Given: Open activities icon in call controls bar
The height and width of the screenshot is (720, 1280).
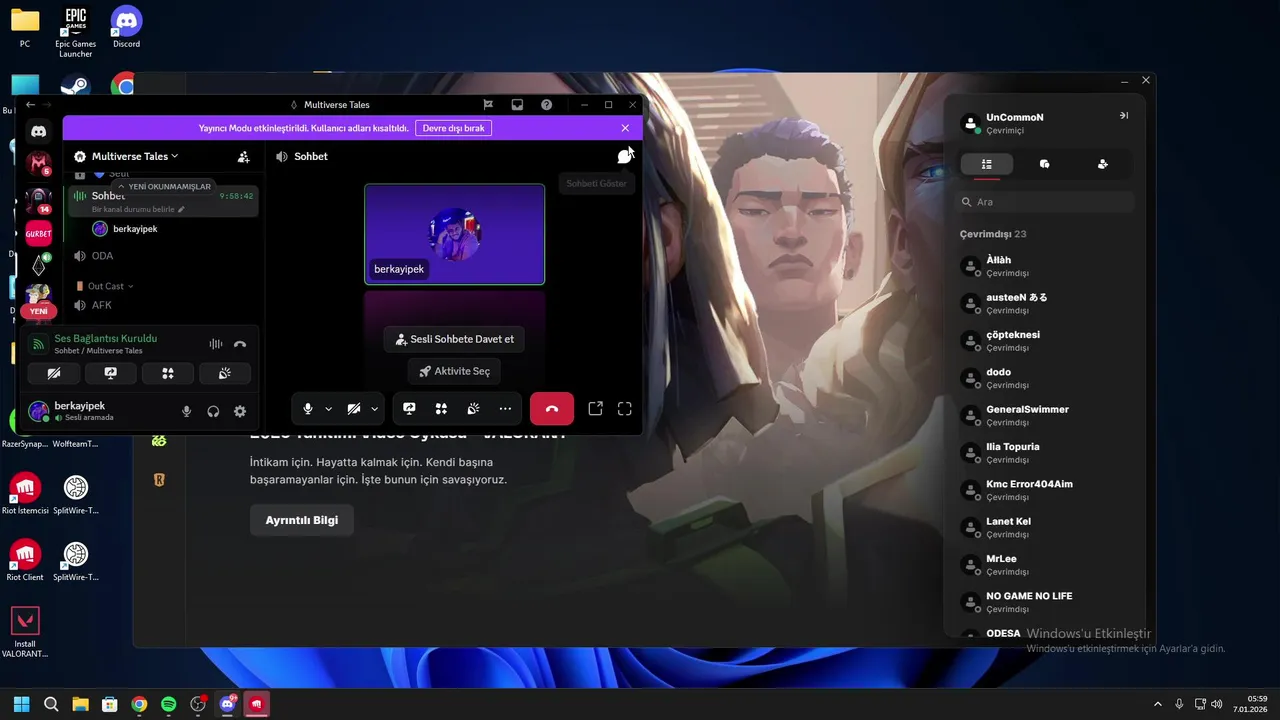Looking at the screenshot, I should [x=441, y=408].
